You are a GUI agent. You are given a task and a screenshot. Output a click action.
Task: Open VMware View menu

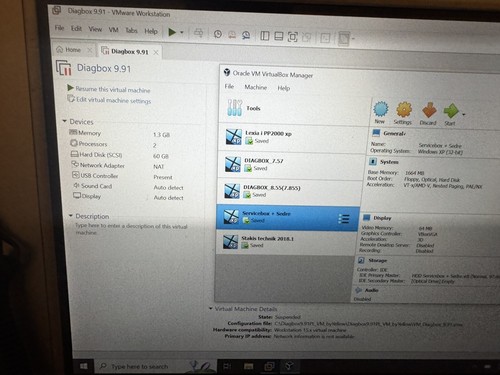click(95, 29)
